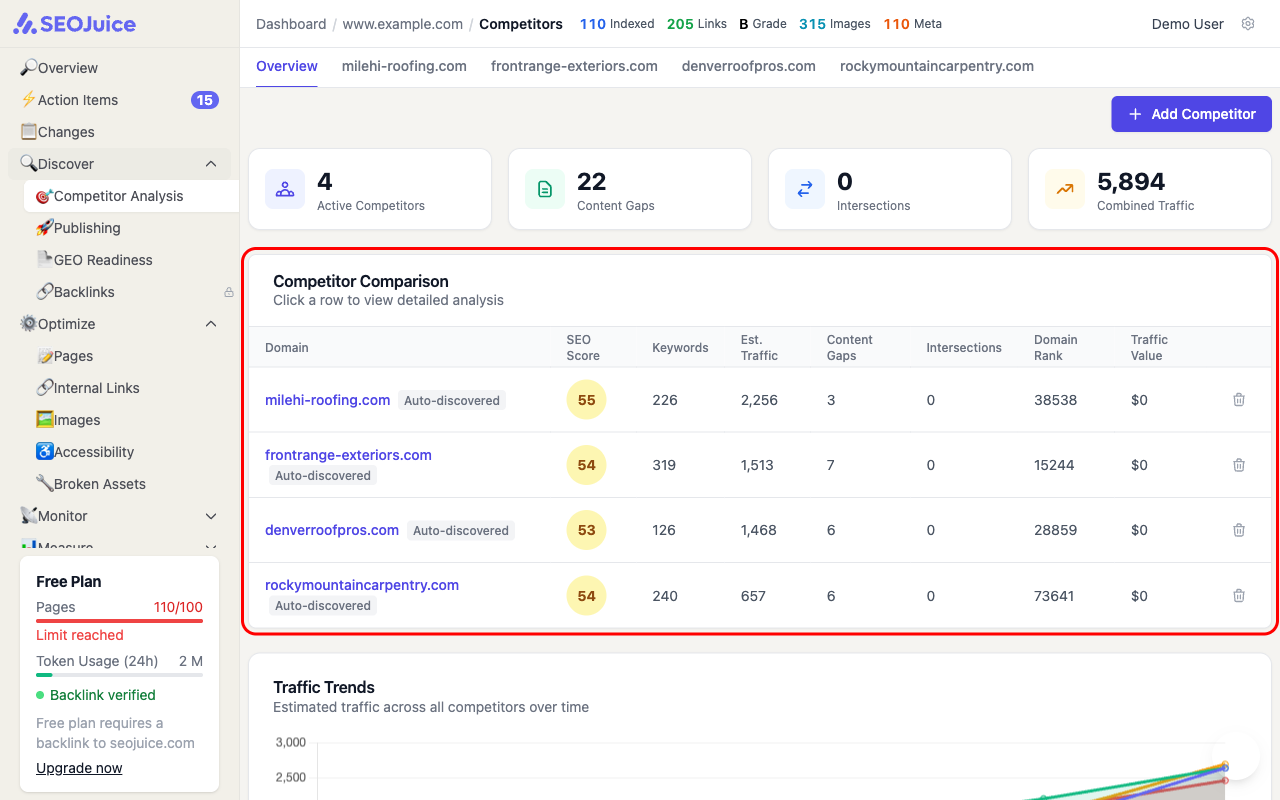Image resolution: width=1280 pixels, height=800 pixels.
Task: Click the 315 Images stat
Action: coord(835,24)
